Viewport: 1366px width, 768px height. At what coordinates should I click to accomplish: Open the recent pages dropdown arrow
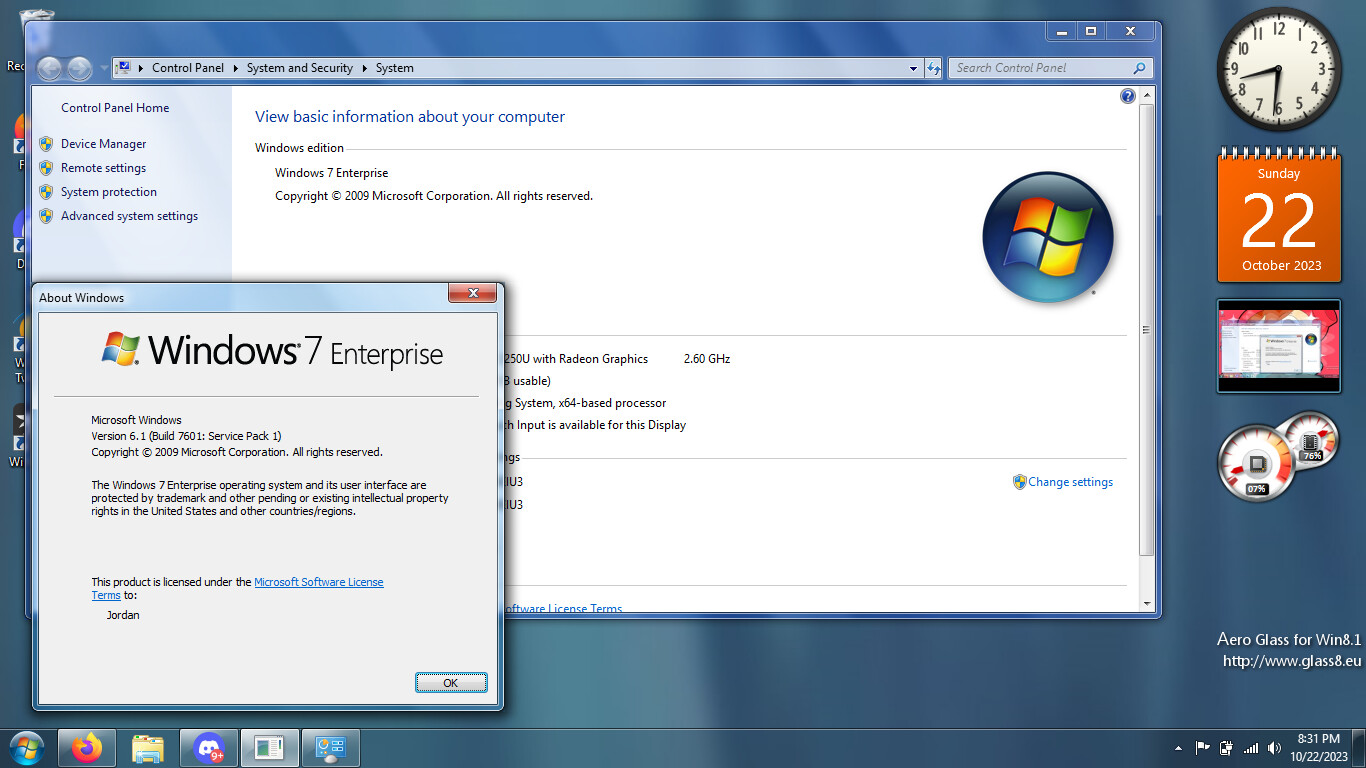tap(103, 69)
